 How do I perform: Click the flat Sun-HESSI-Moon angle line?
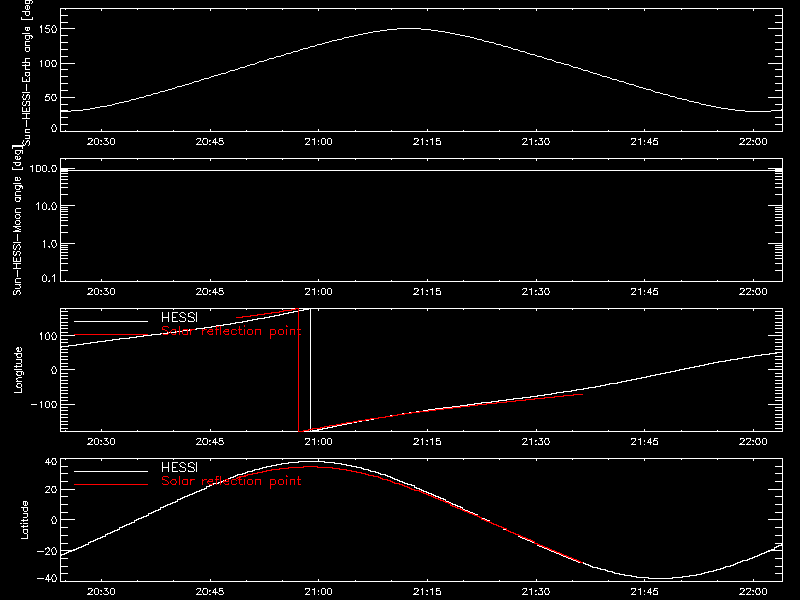421,170
